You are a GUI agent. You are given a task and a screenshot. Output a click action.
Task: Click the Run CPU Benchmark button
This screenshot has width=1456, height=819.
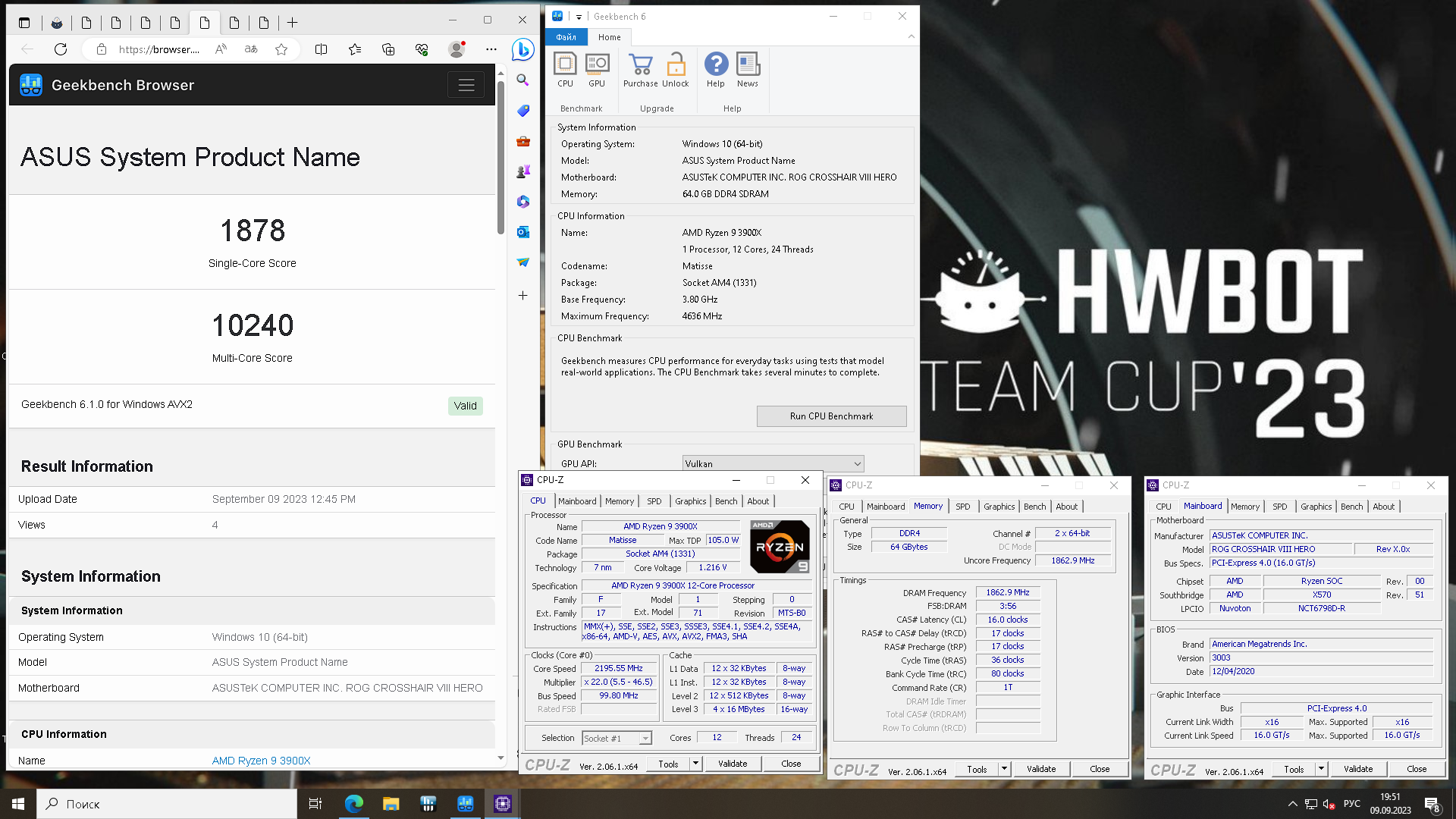[x=831, y=416]
